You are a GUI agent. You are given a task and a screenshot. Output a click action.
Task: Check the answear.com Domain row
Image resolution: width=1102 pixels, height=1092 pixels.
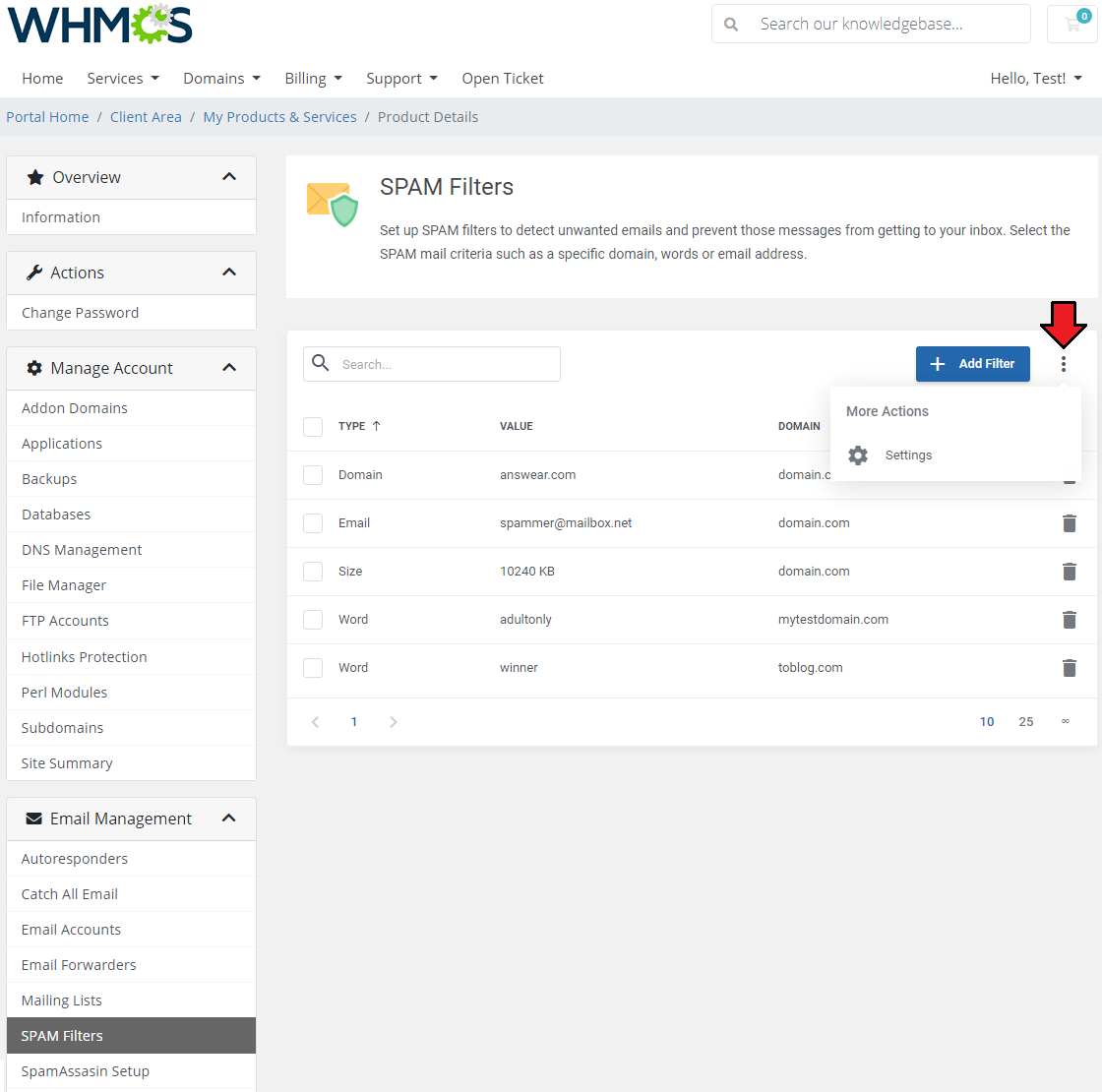tap(313, 475)
